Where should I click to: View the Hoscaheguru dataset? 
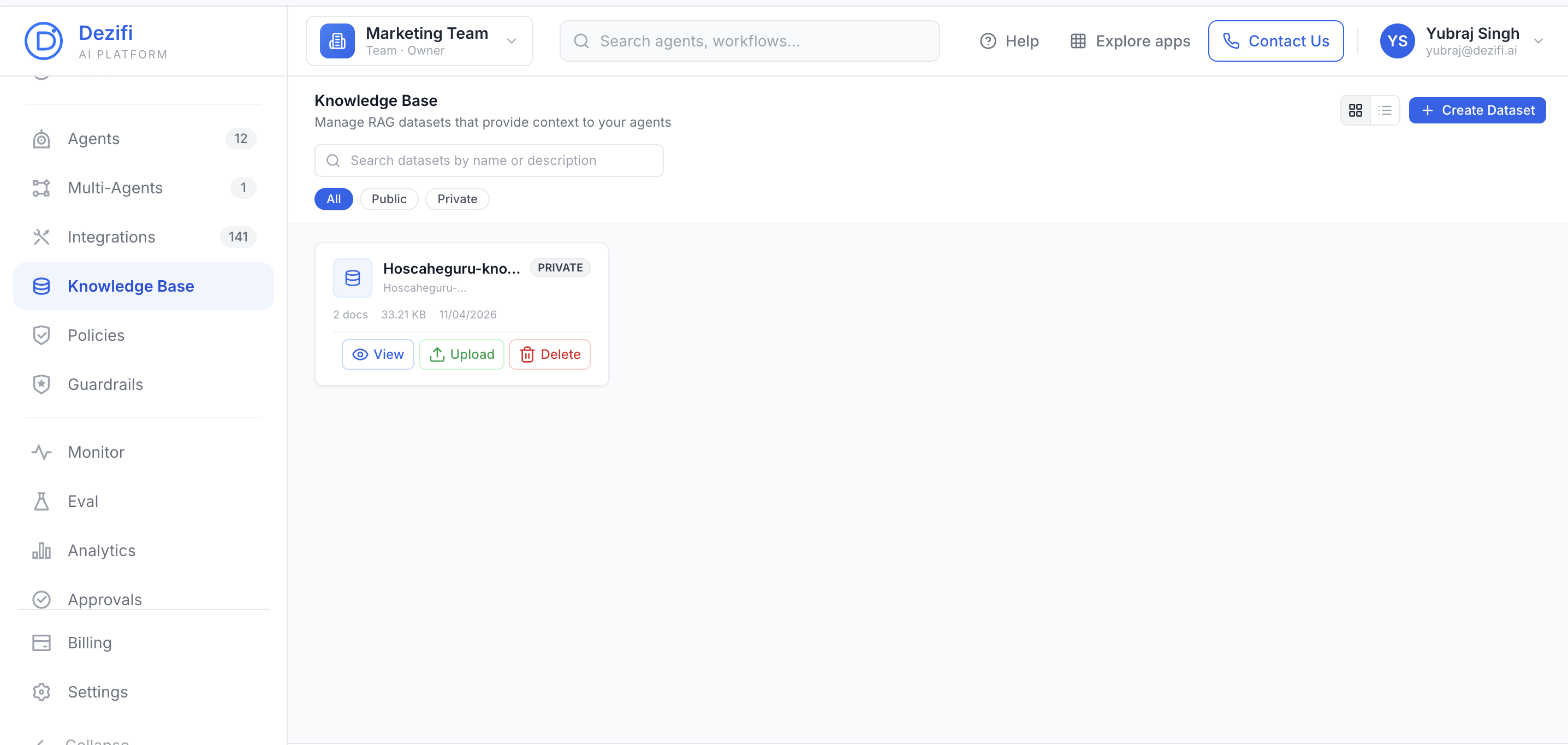[378, 354]
